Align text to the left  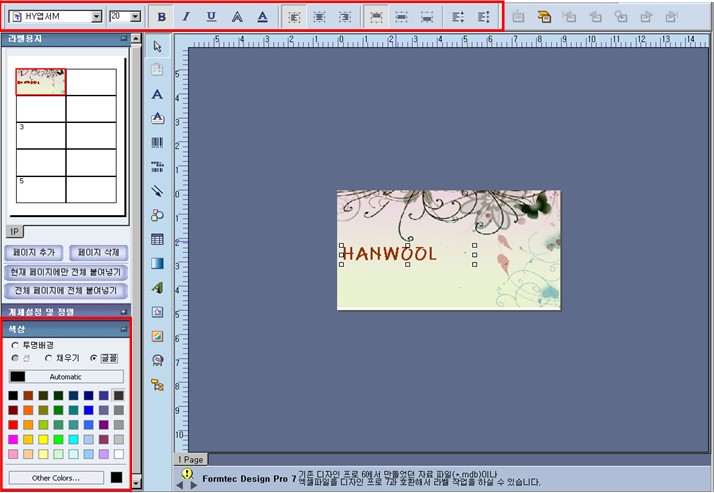point(294,17)
